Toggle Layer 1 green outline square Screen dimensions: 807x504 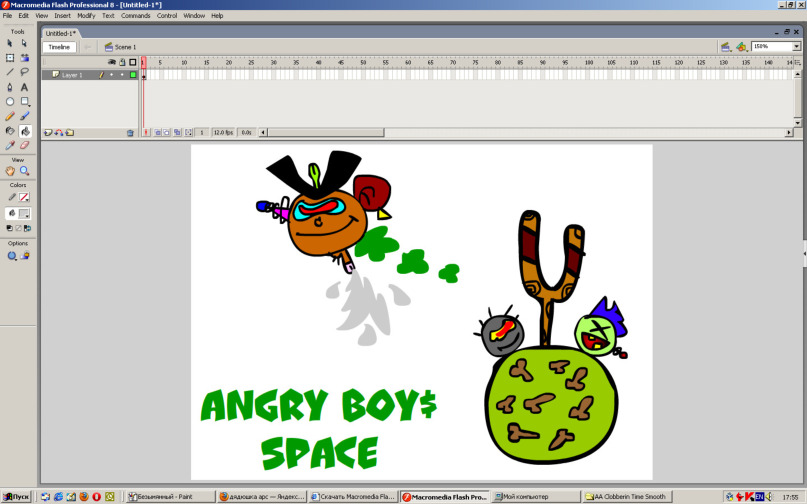point(132,75)
